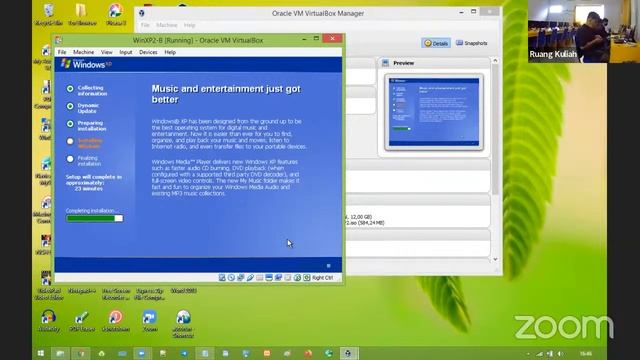Image resolution: width=640 pixels, height=360 pixels.
Task: Switch to Snapshots view in VirtualBox Manager
Action: 471,43
